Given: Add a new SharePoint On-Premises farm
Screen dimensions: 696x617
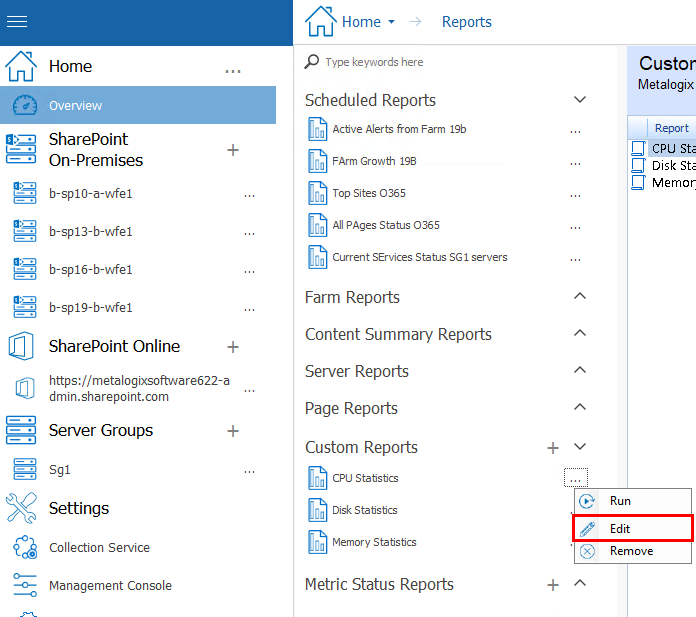Looking at the screenshot, I should pyautogui.click(x=233, y=150).
